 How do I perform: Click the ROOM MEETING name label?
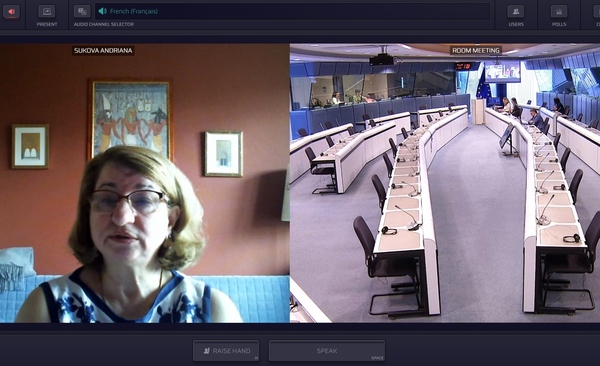476,51
